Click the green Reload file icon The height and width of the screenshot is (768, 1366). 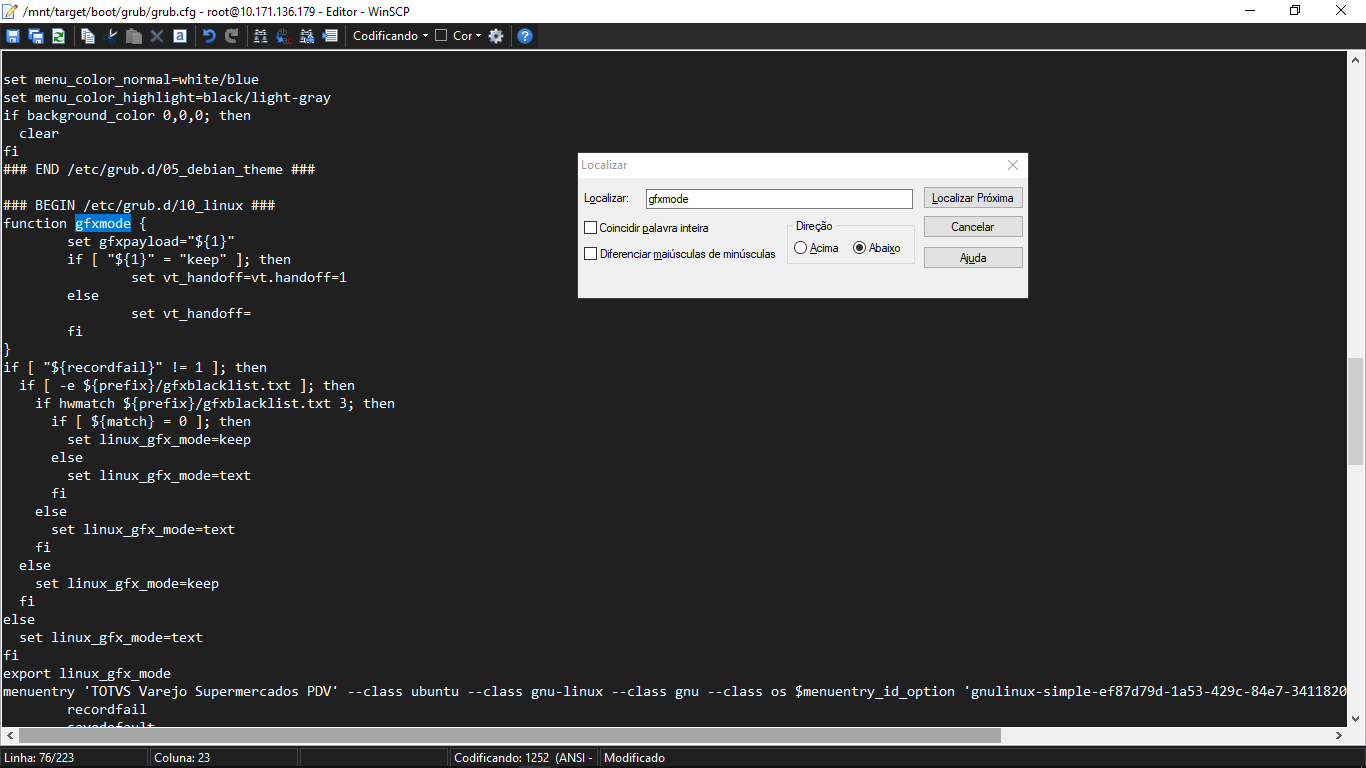coord(59,36)
